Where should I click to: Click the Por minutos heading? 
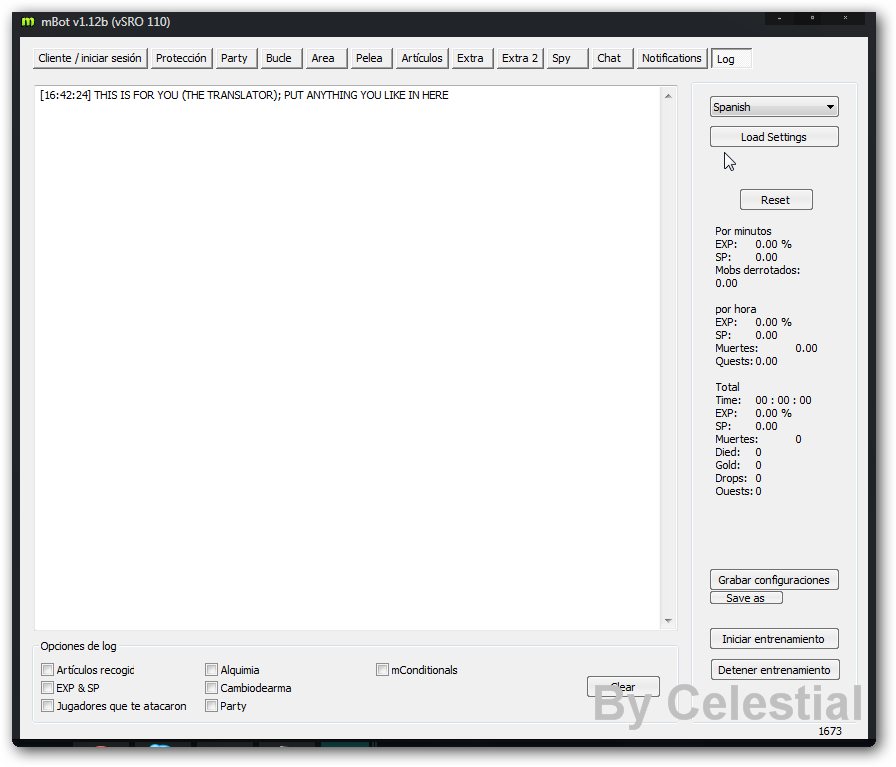tap(743, 231)
